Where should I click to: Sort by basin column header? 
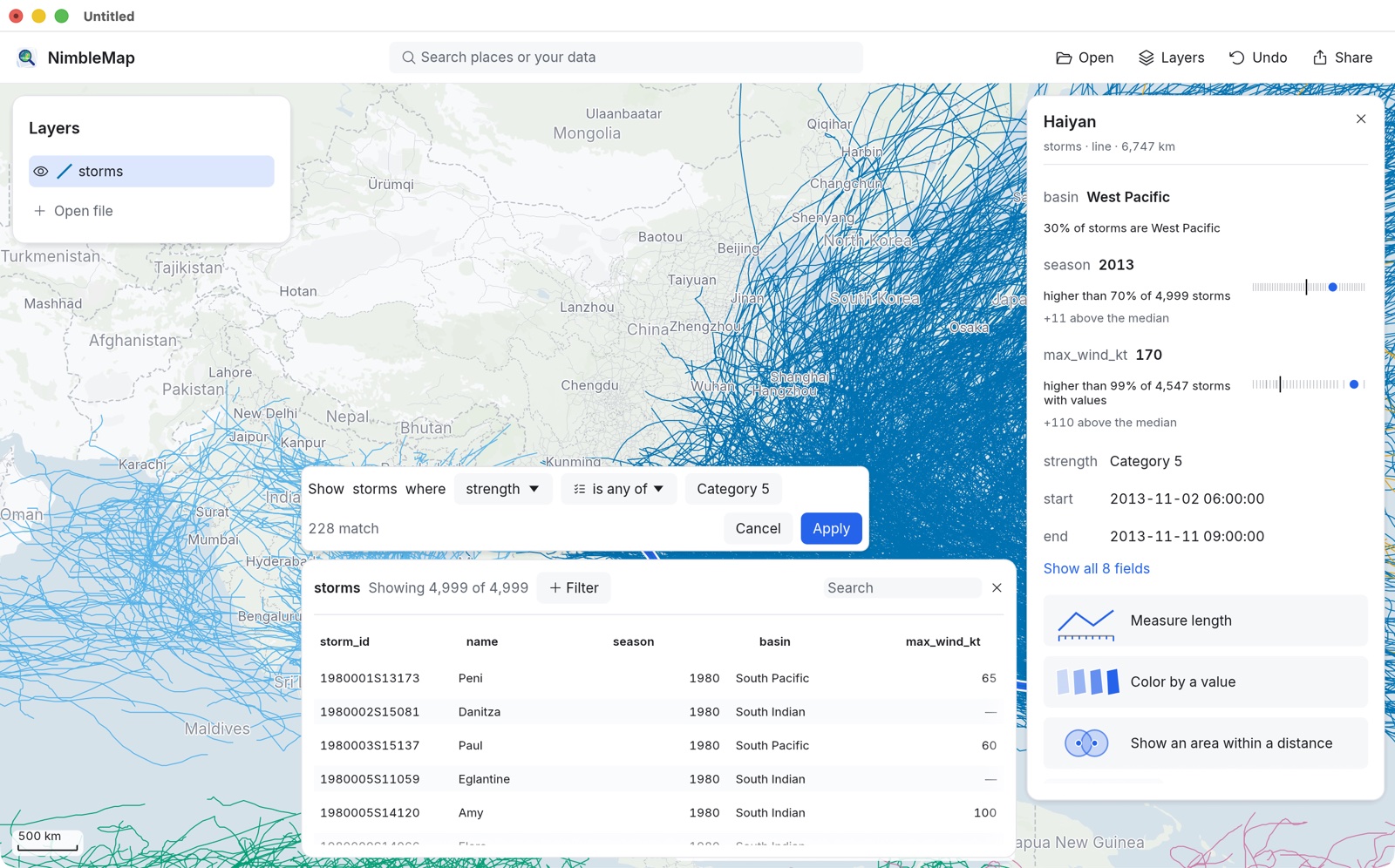[x=774, y=641]
